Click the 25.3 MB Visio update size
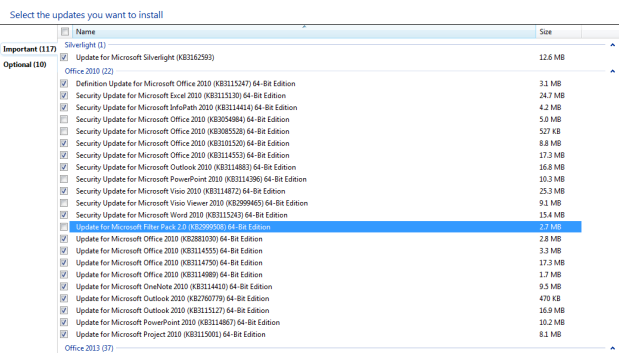619x363 pixels. coord(552,191)
